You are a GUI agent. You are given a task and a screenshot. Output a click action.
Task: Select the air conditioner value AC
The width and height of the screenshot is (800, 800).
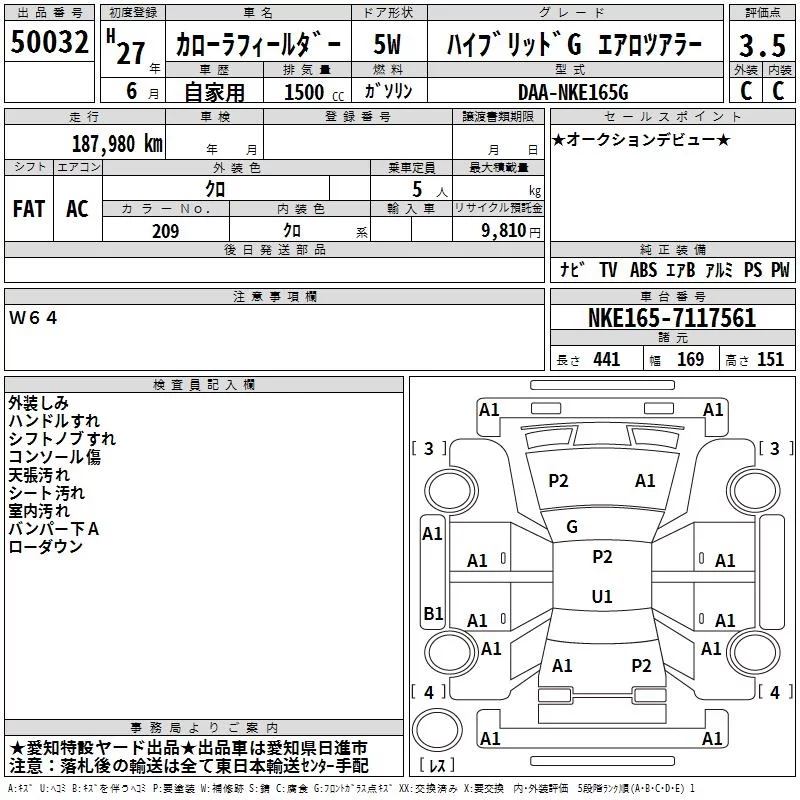click(x=77, y=209)
